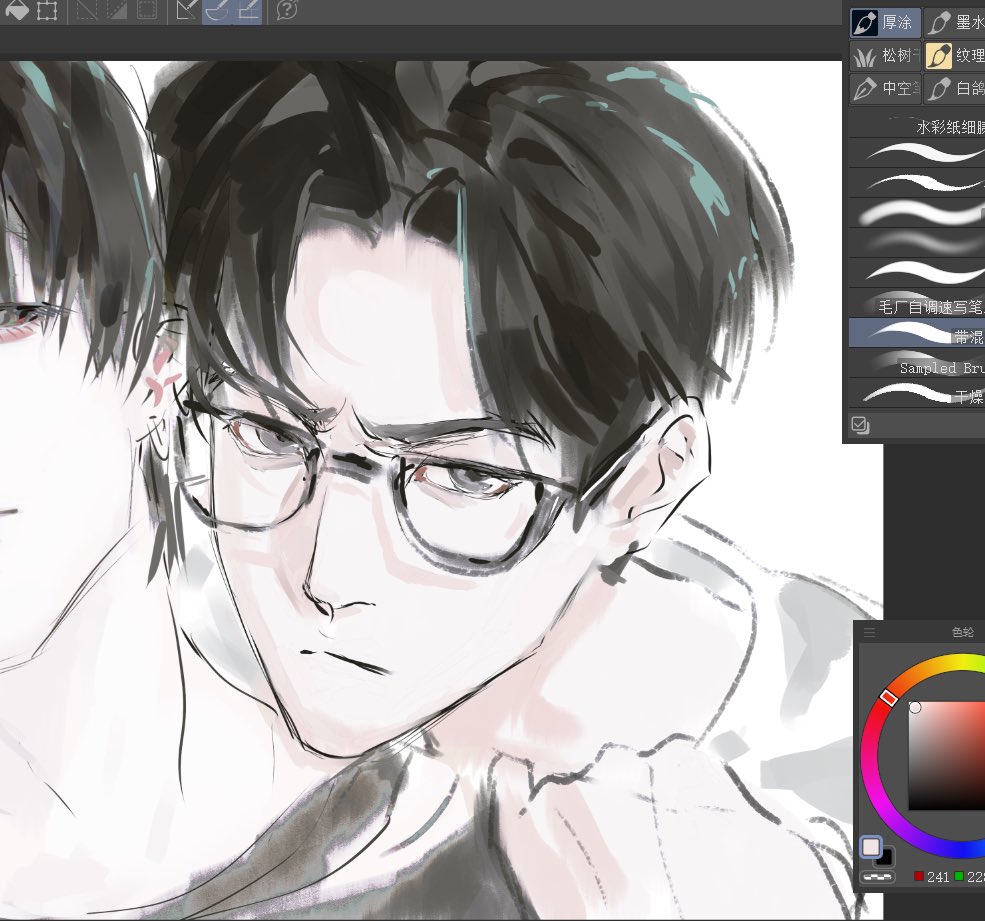Click the sub tool panel bottom-left stacked-checkbox icon
The width and height of the screenshot is (985, 921).
(x=860, y=425)
